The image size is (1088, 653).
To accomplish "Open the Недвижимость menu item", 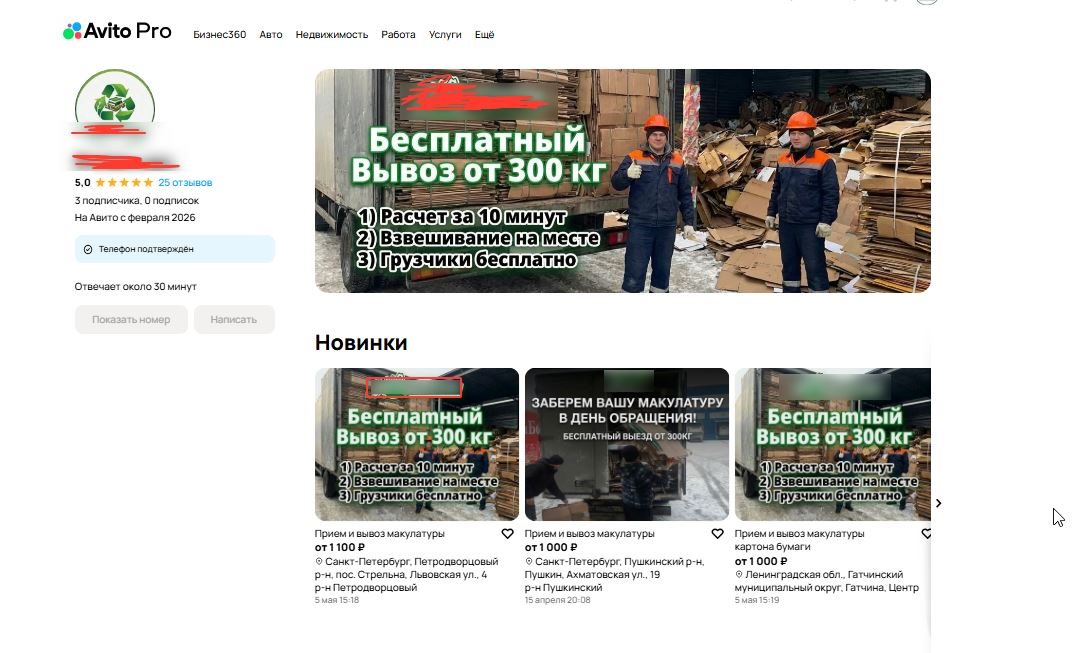I will [x=332, y=35].
